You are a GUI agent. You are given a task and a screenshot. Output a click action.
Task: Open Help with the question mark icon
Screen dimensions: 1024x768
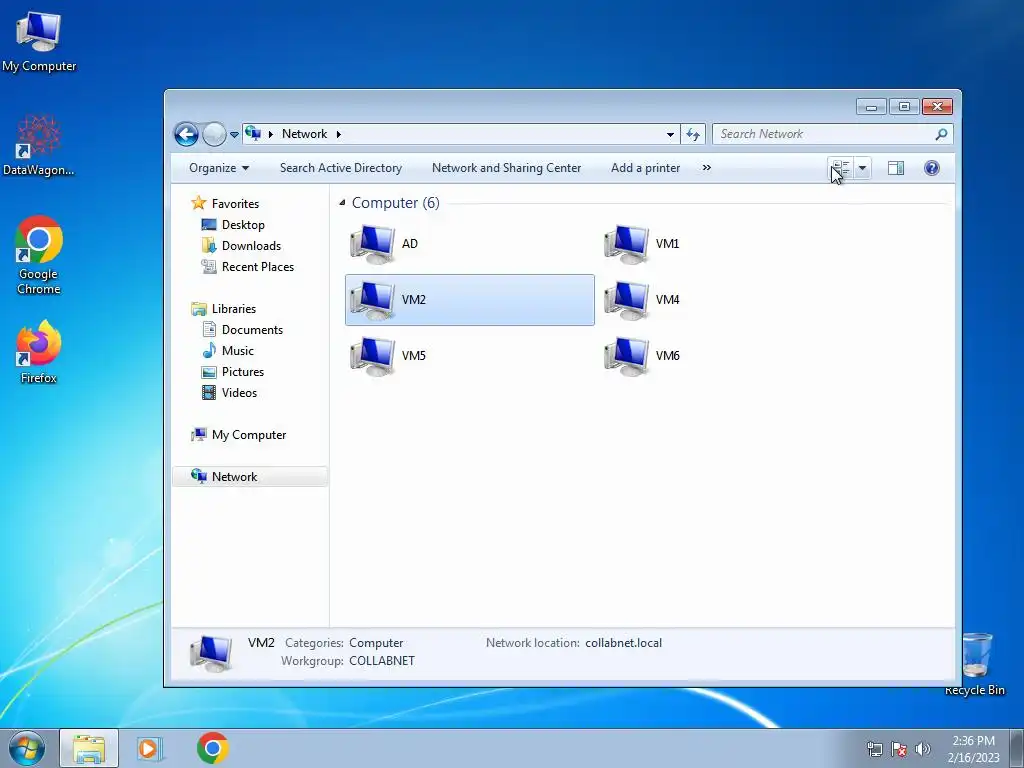(x=932, y=168)
